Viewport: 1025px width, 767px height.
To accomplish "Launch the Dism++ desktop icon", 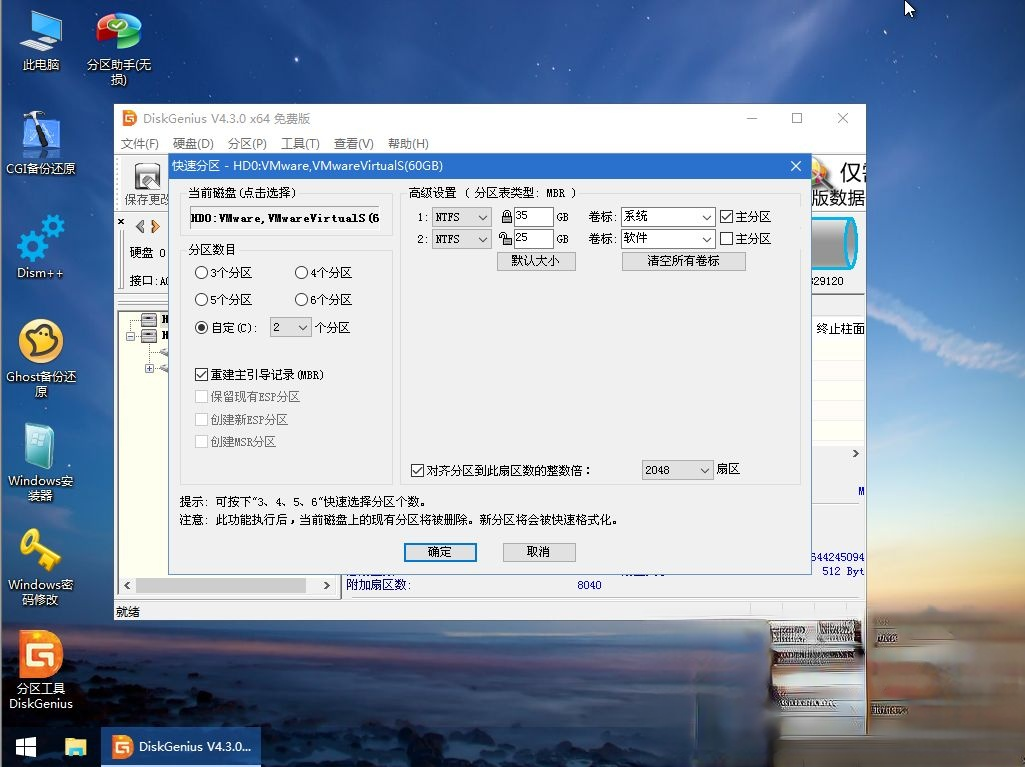I will pos(41,247).
